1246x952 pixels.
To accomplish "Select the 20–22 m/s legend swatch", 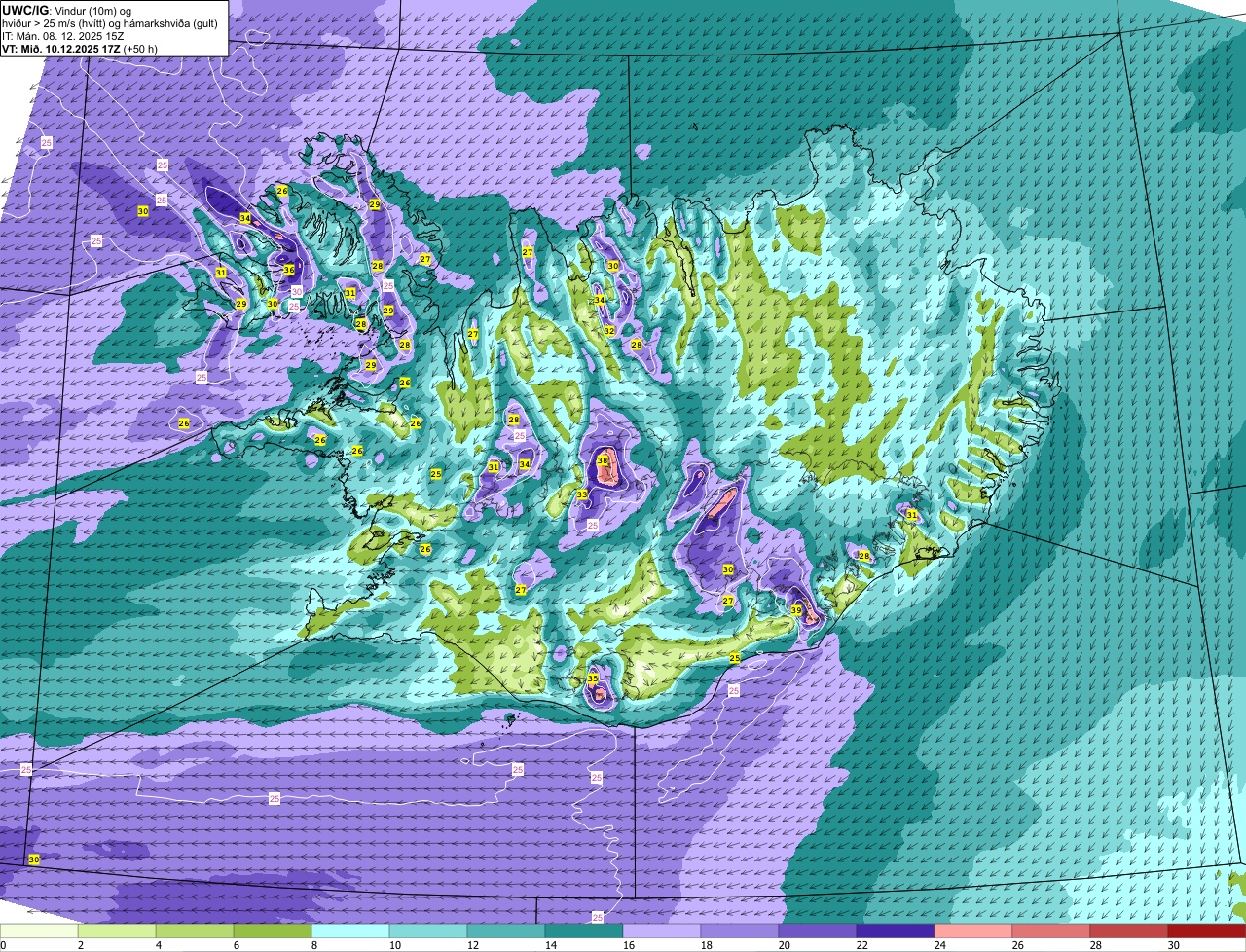I will pyautogui.click(x=818, y=932).
